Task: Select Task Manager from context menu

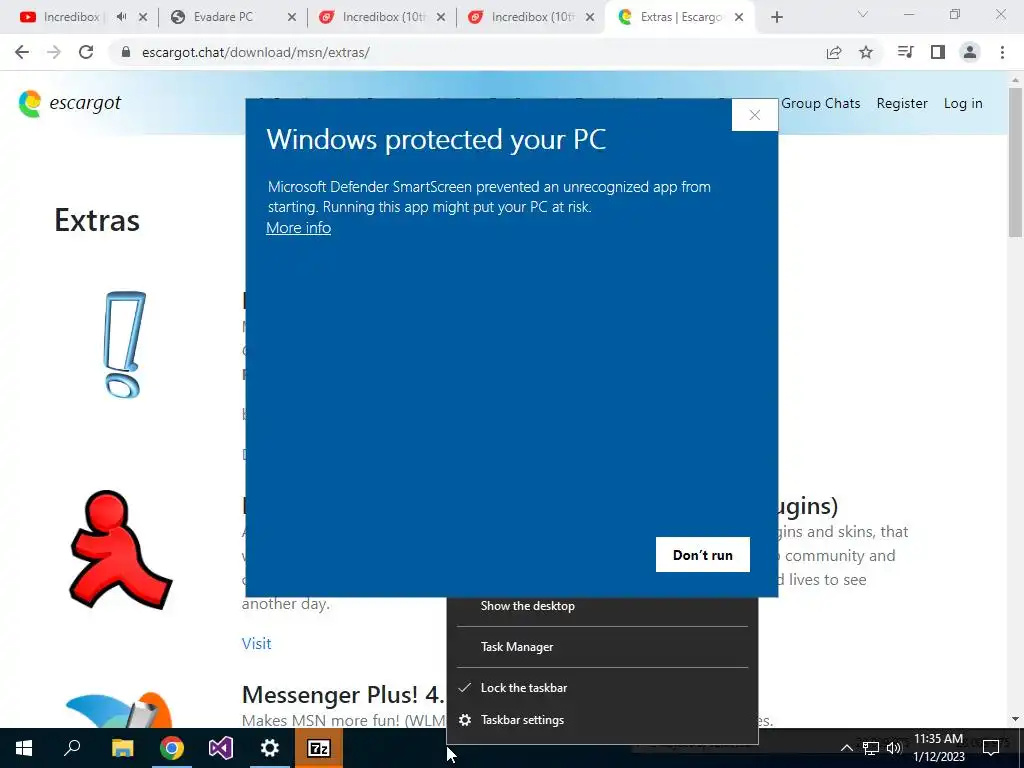Action: 601,647
